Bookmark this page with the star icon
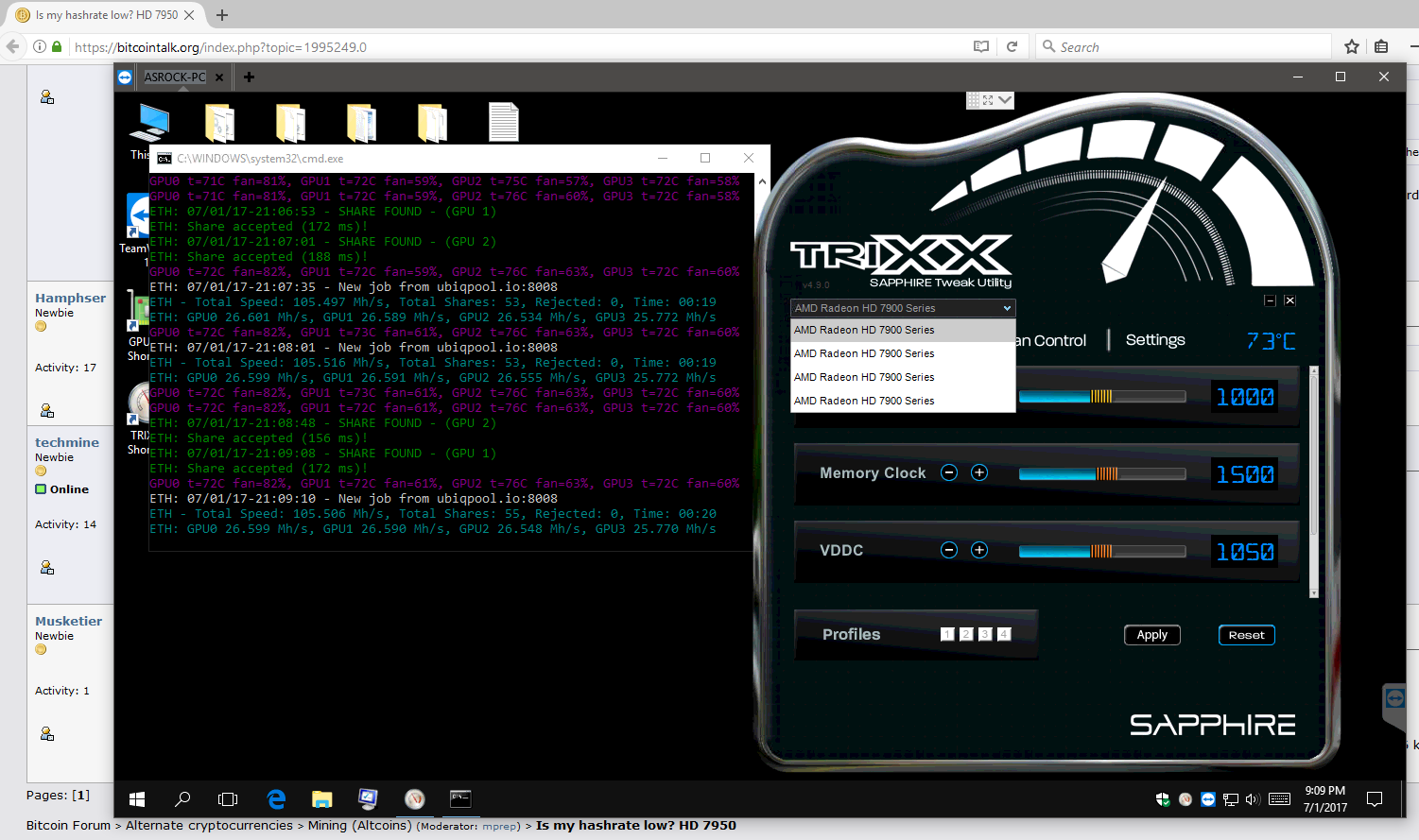The width and height of the screenshot is (1419, 840). (x=1352, y=46)
